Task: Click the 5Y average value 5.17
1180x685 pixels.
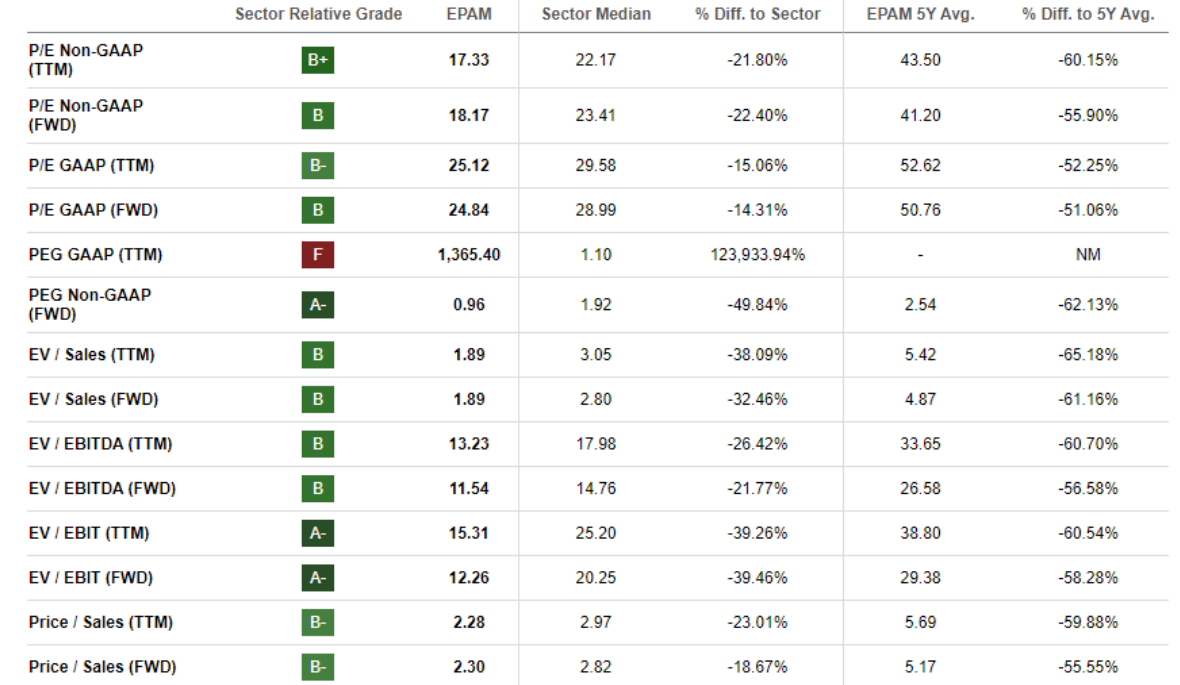Action: pos(920,667)
